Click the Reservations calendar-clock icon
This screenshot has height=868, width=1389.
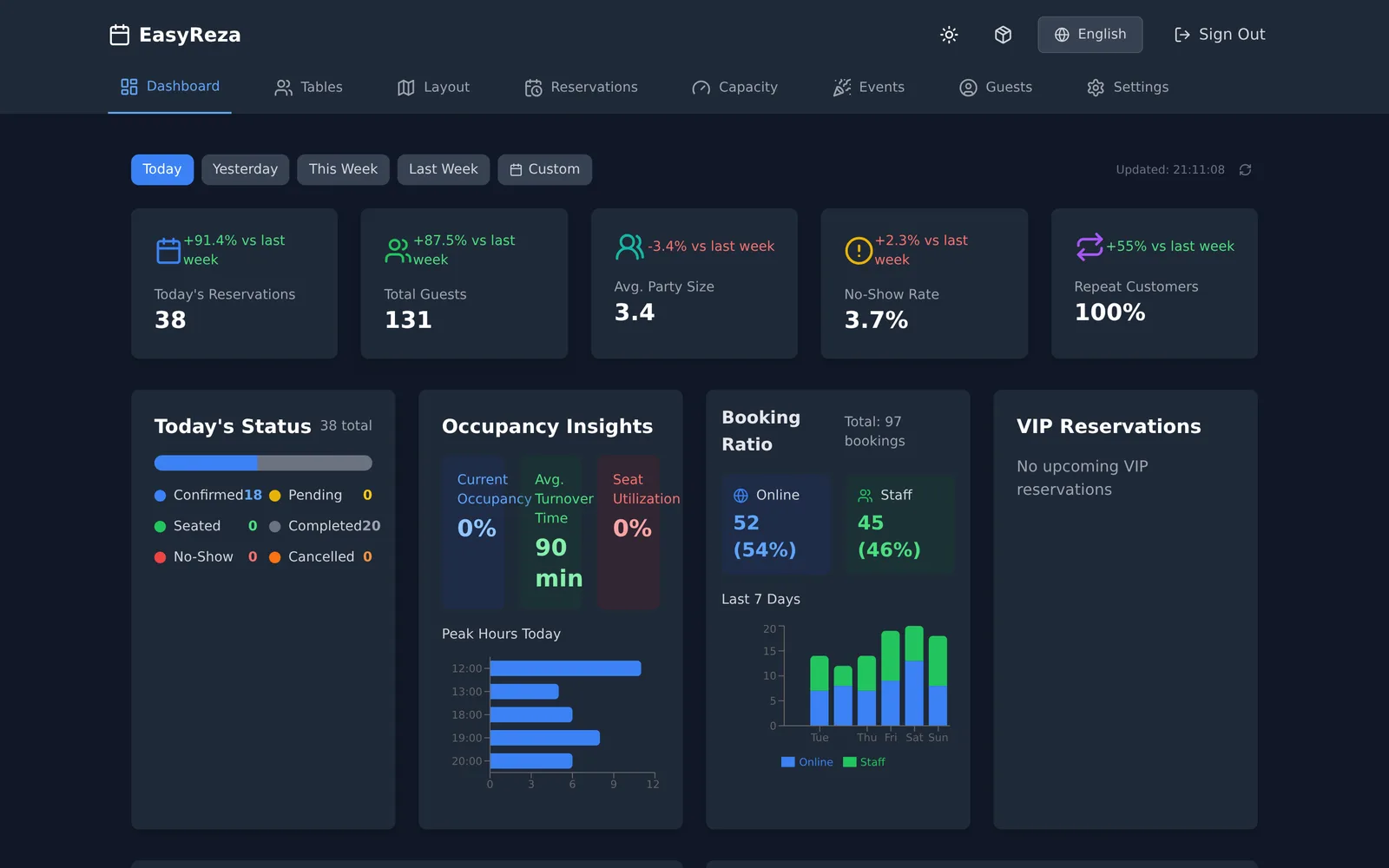click(x=533, y=88)
